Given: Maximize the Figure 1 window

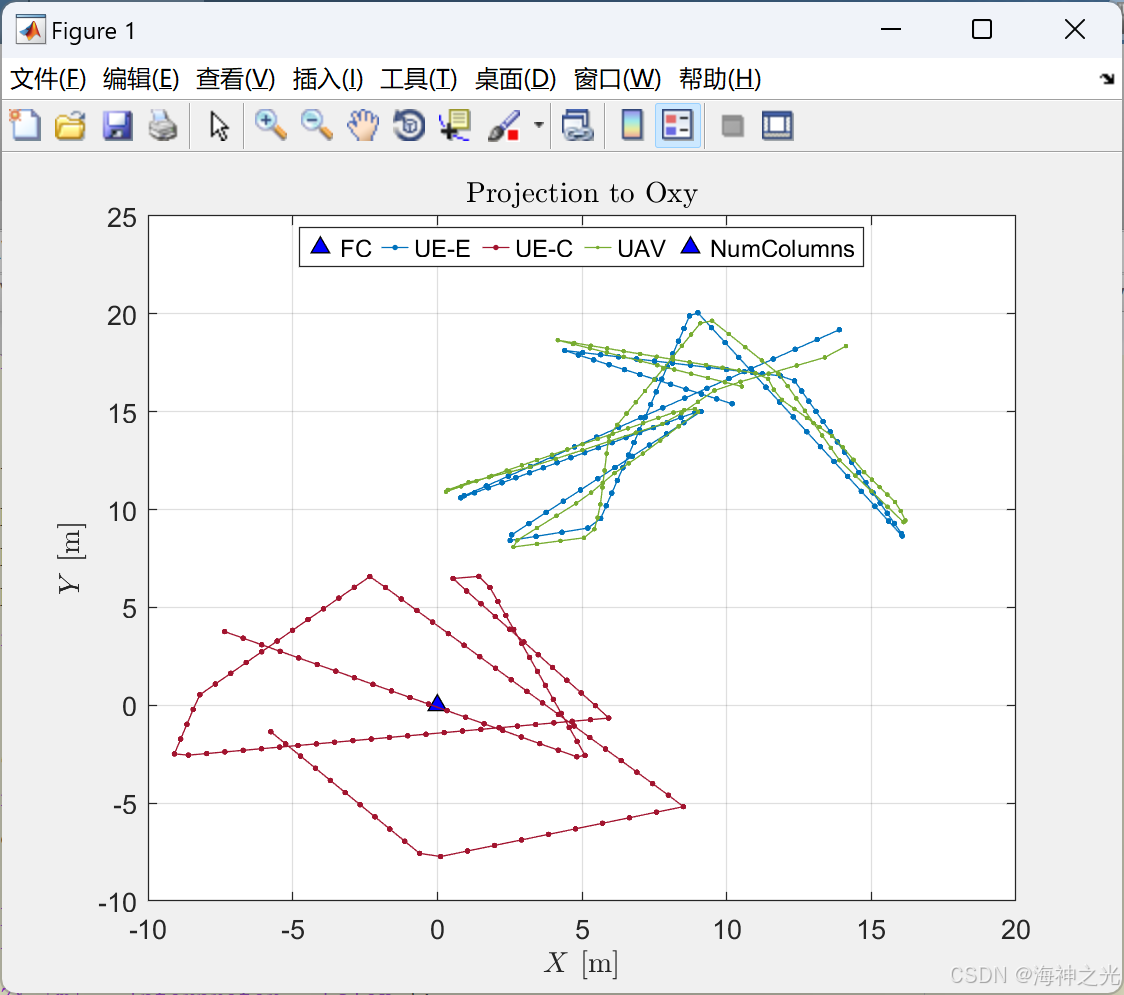Looking at the screenshot, I should tap(981, 29).
